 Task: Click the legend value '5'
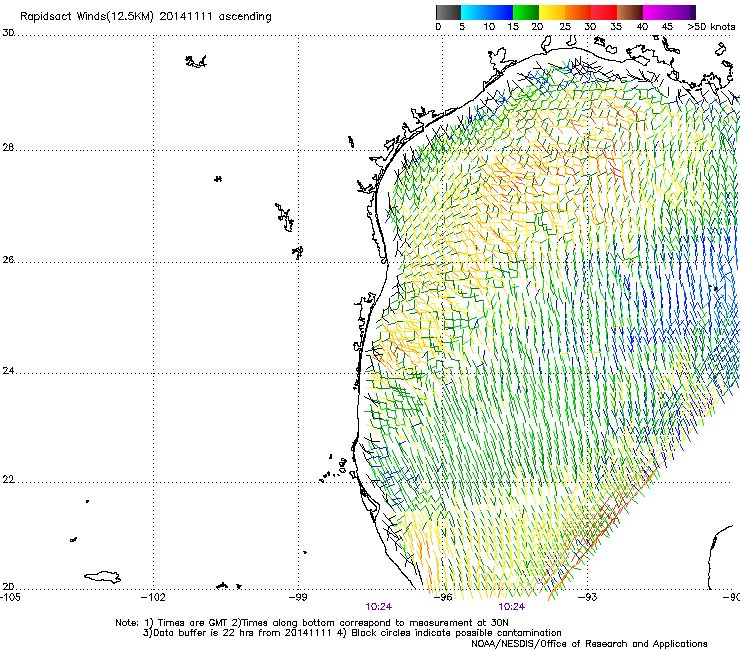pyautogui.click(x=462, y=27)
